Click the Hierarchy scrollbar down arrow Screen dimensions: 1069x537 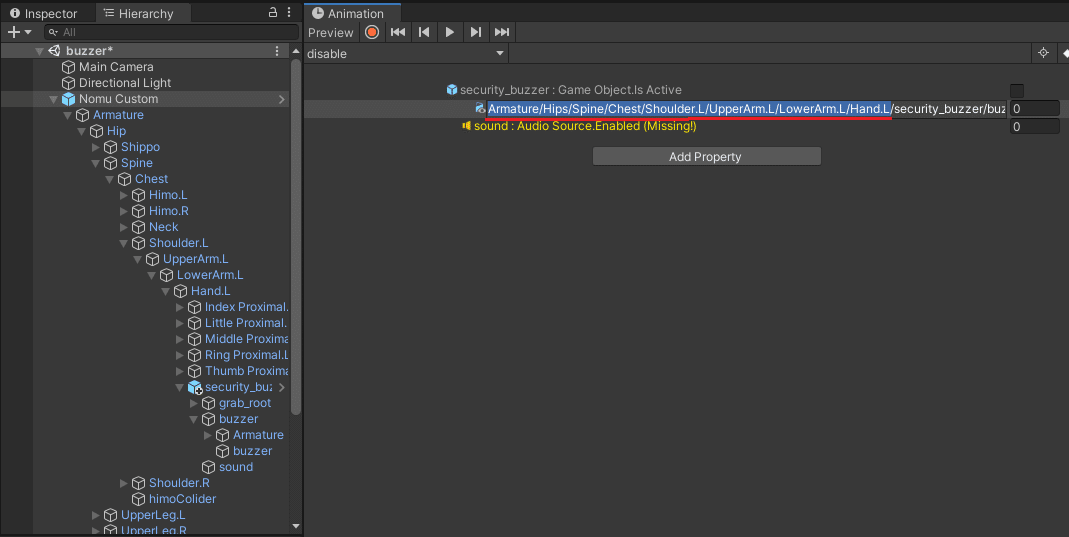click(295, 526)
